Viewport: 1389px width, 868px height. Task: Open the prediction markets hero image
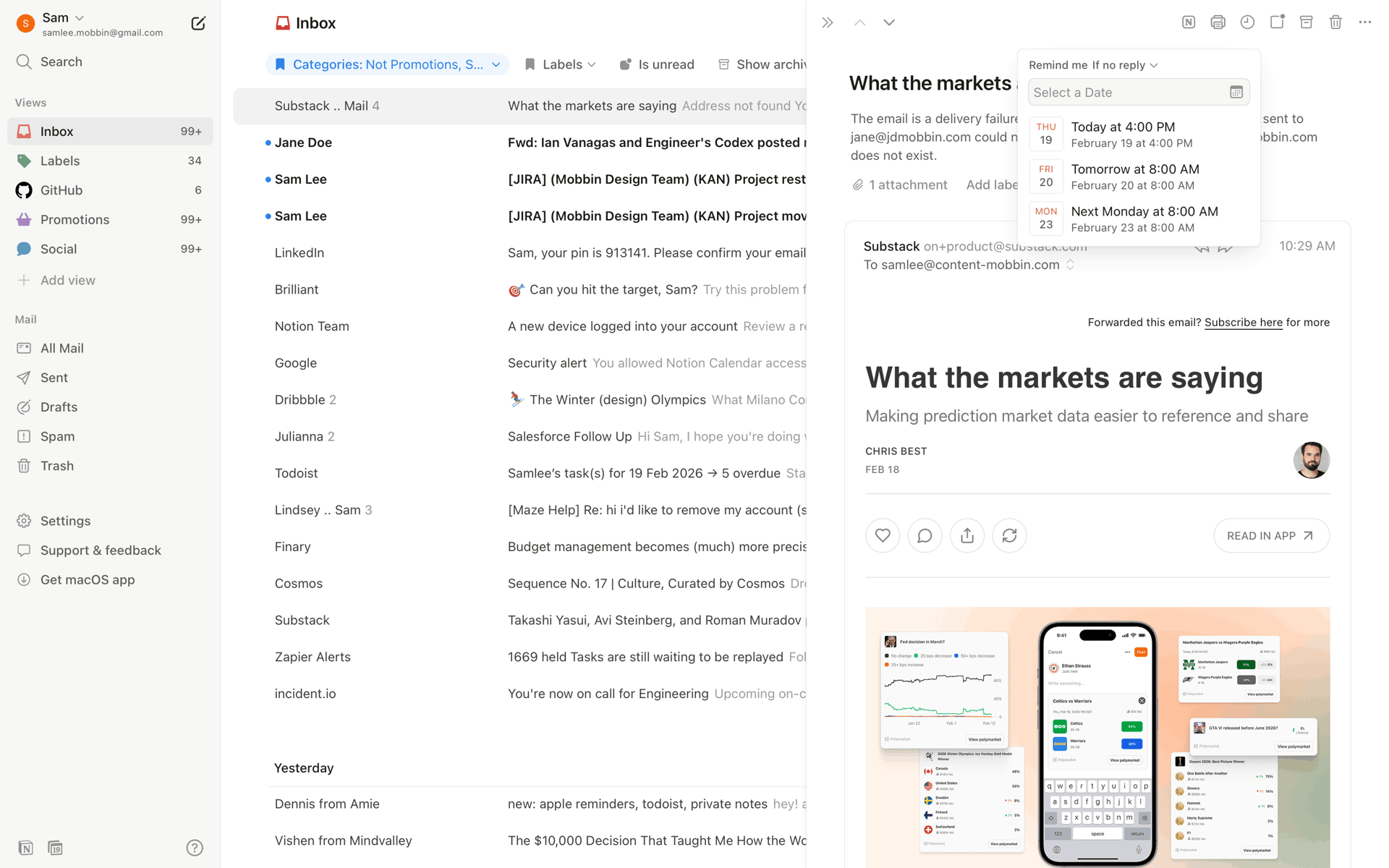[1097, 737]
